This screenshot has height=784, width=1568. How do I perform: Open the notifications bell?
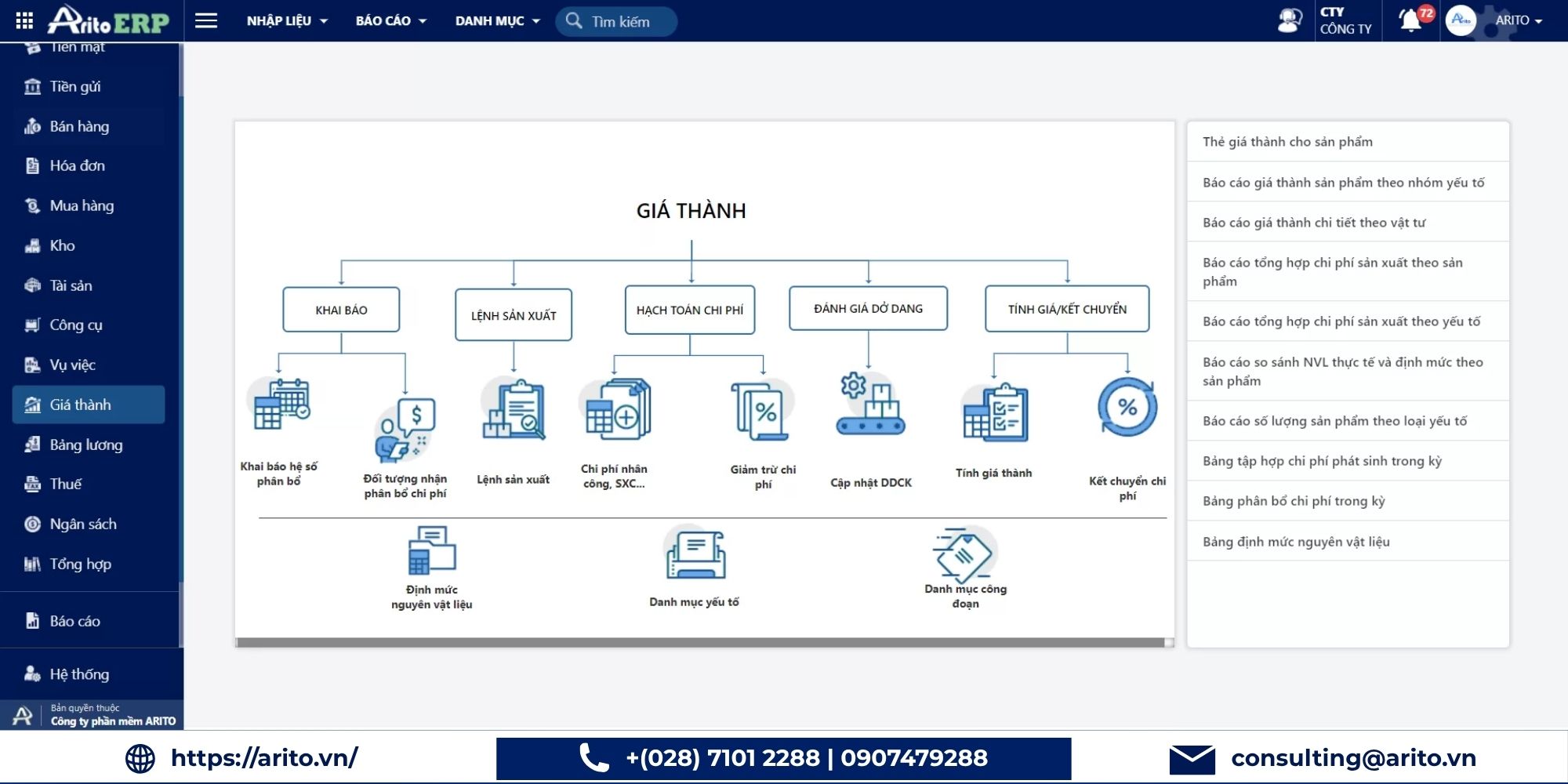(1410, 20)
